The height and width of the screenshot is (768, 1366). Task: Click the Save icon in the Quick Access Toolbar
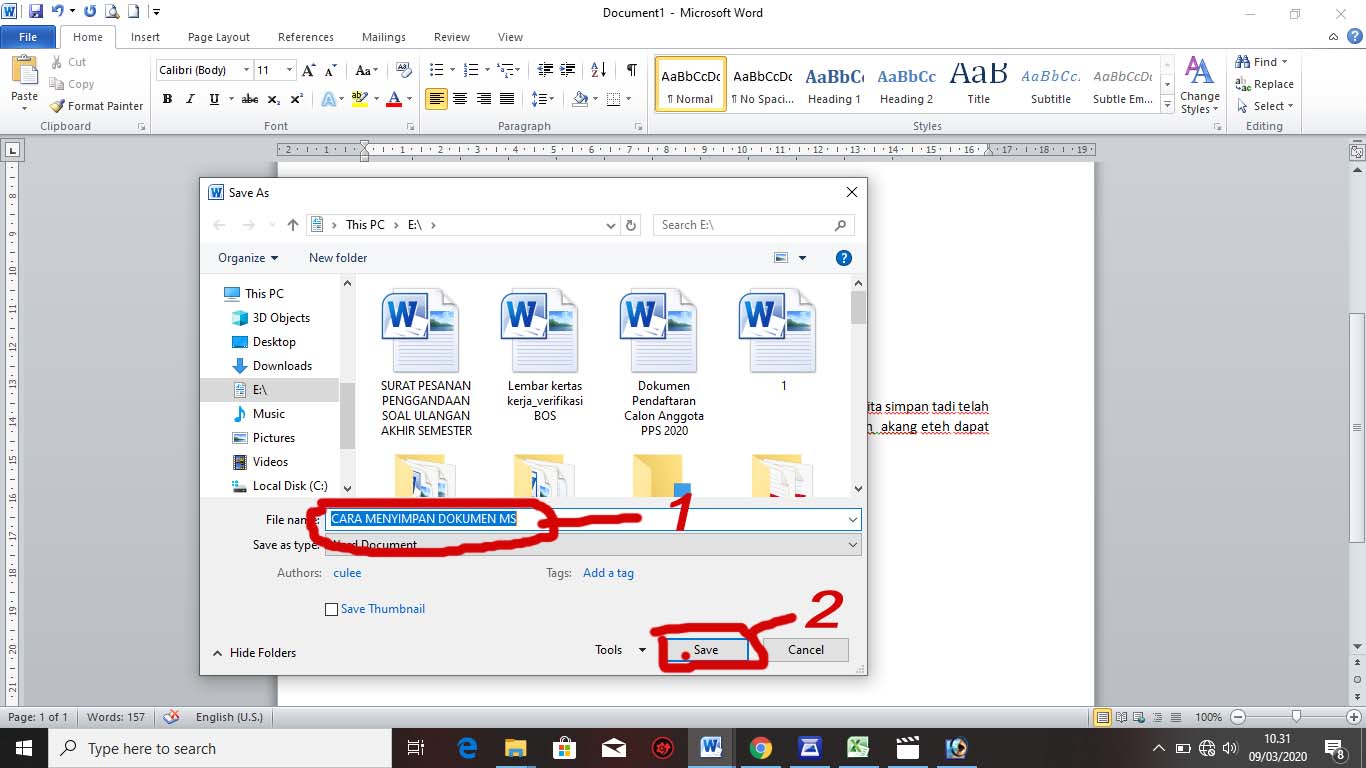tap(36, 12)
